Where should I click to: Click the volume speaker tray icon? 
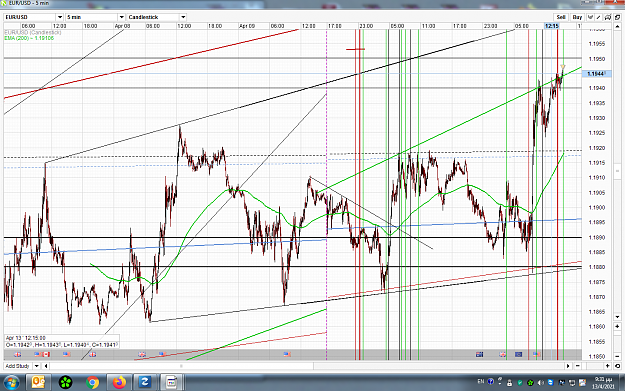click(x=541, y=383)
